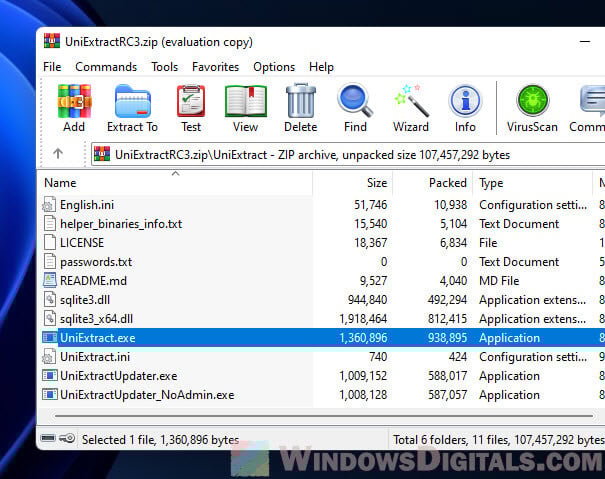Click the key password status icon

click(x=68, y=438)
